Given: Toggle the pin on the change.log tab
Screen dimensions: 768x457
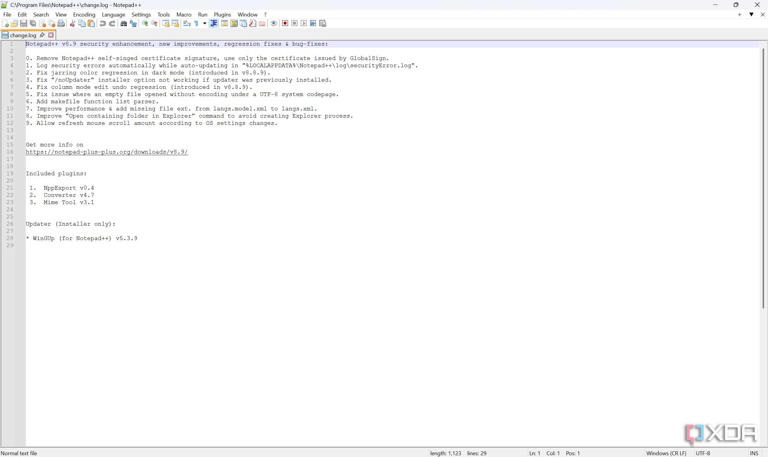Looking at the screenshot, I should point(42,35).
